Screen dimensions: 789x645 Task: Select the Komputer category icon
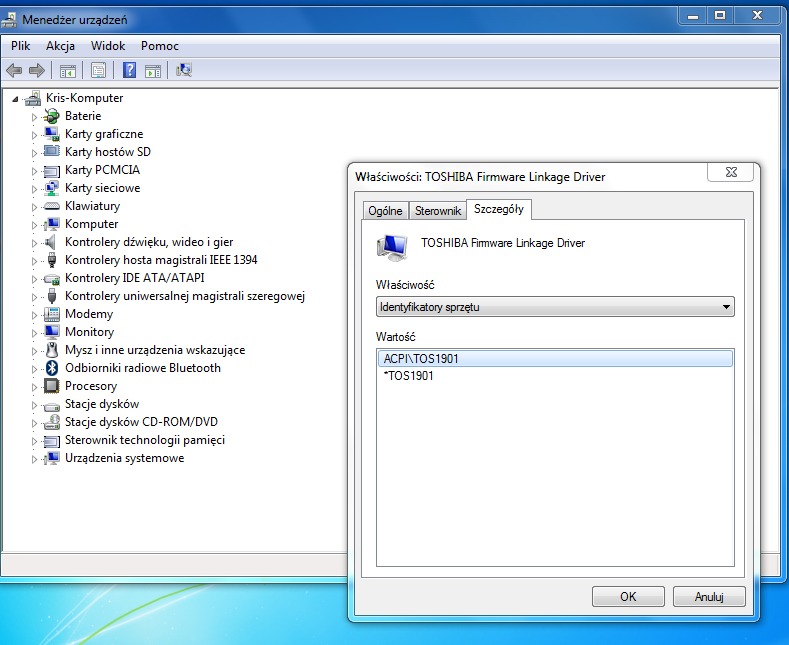click(x=51, y=224)
